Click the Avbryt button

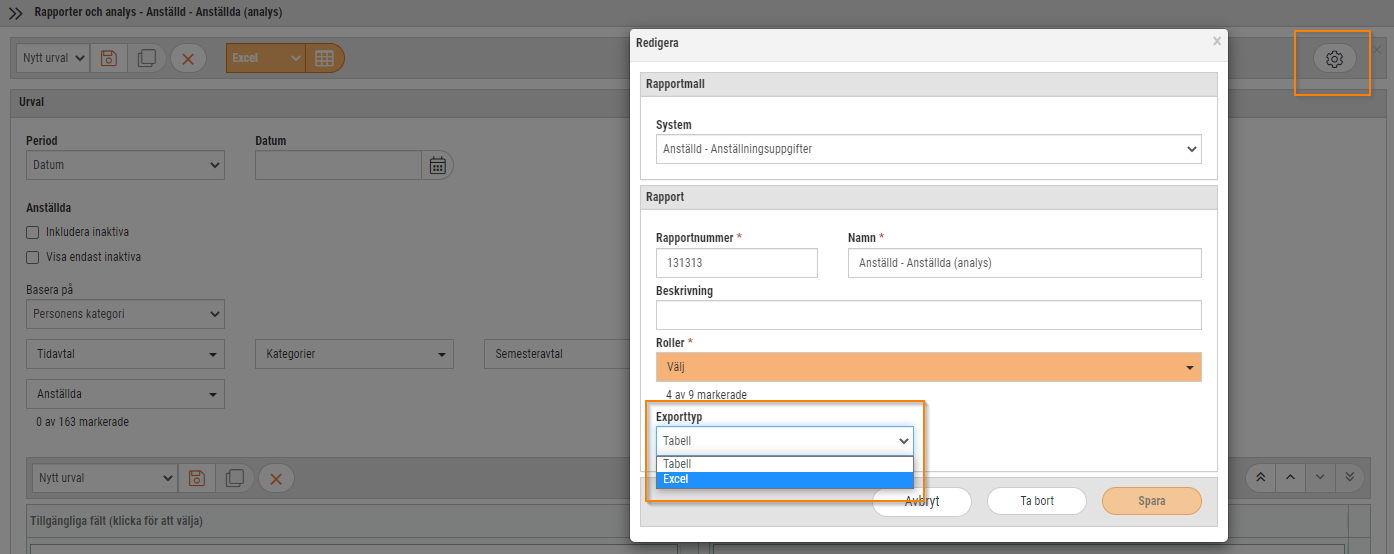coord(922,501)
